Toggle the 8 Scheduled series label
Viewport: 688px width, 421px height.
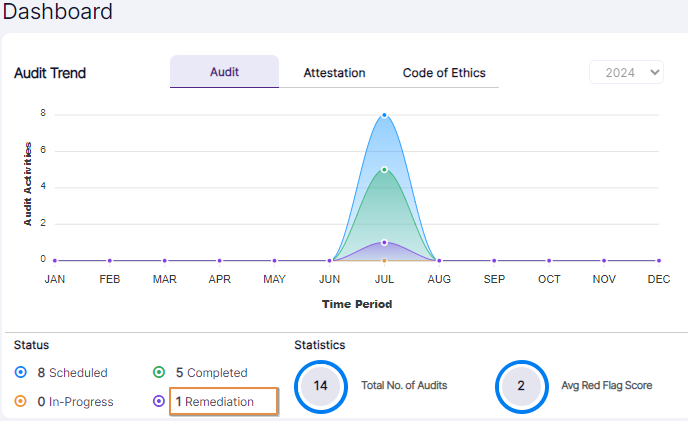click(x=71, y=373)
